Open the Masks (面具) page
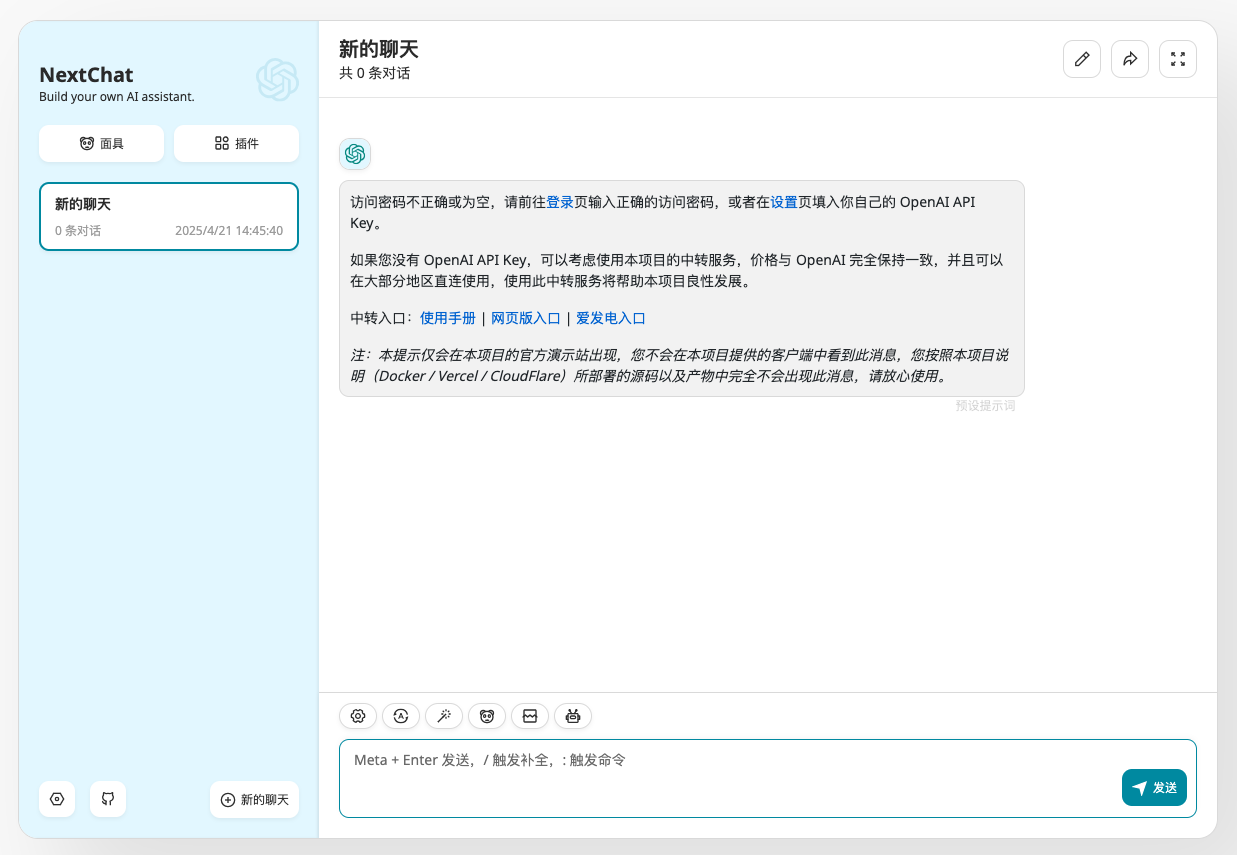The width and height of the screenshot is (1237, 855). pos(101,143)
